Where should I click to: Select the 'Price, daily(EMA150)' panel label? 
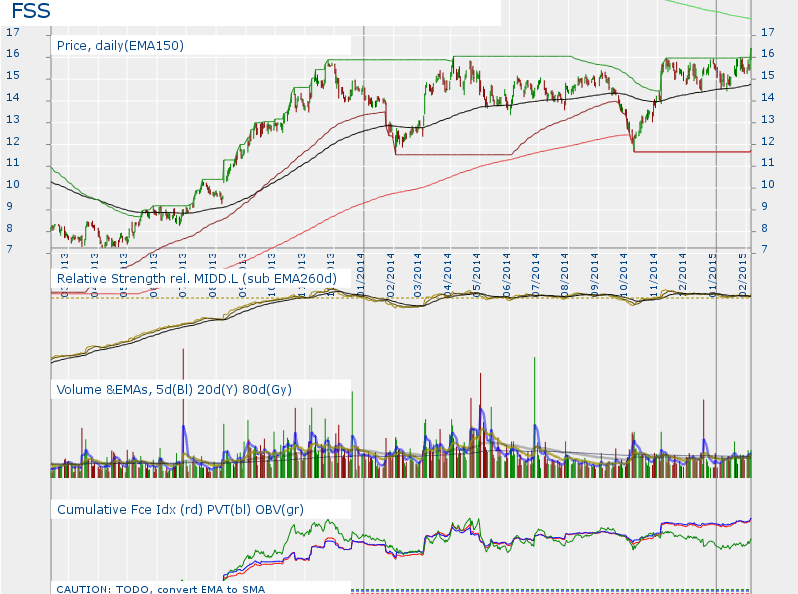click(120, 46)
